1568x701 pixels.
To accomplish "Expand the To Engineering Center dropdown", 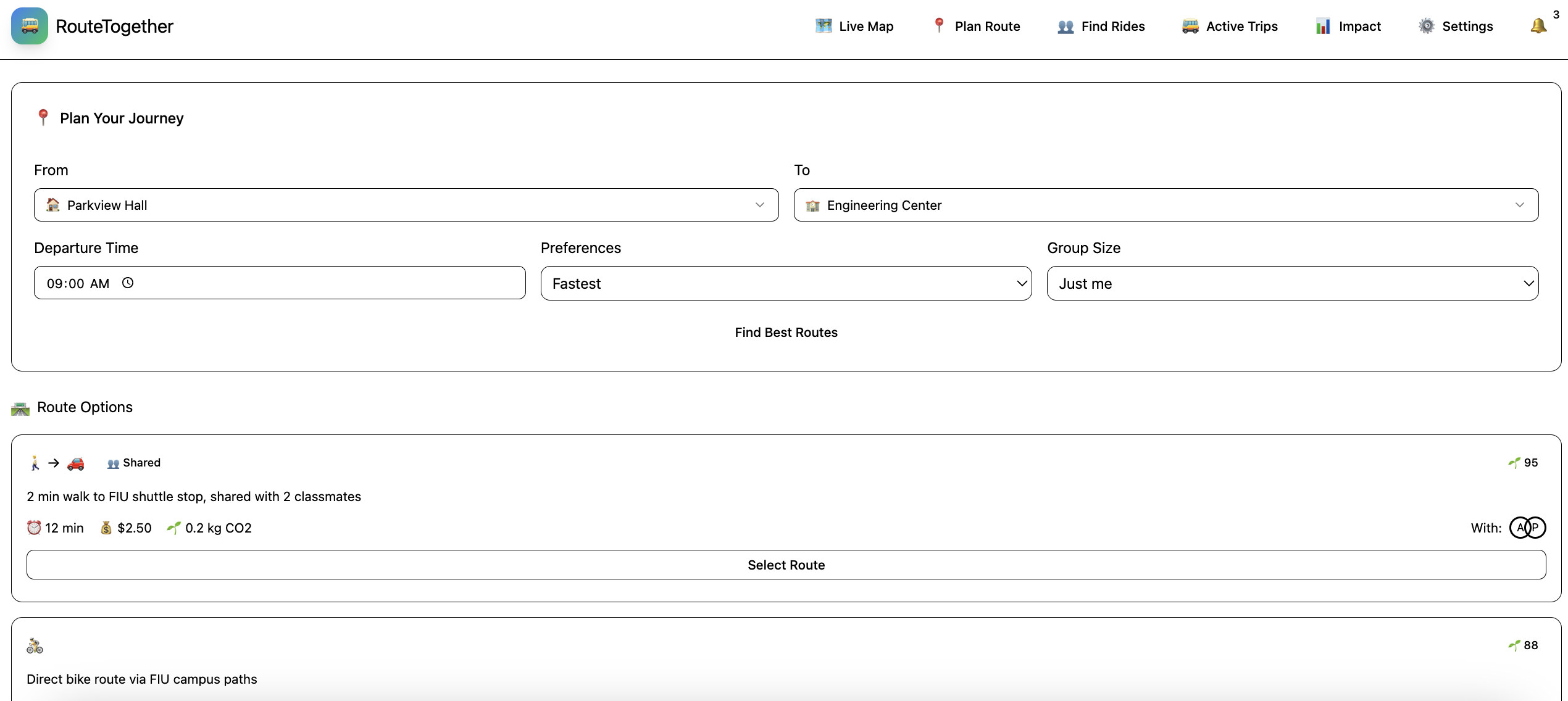I will click(x=1166, y=205).
